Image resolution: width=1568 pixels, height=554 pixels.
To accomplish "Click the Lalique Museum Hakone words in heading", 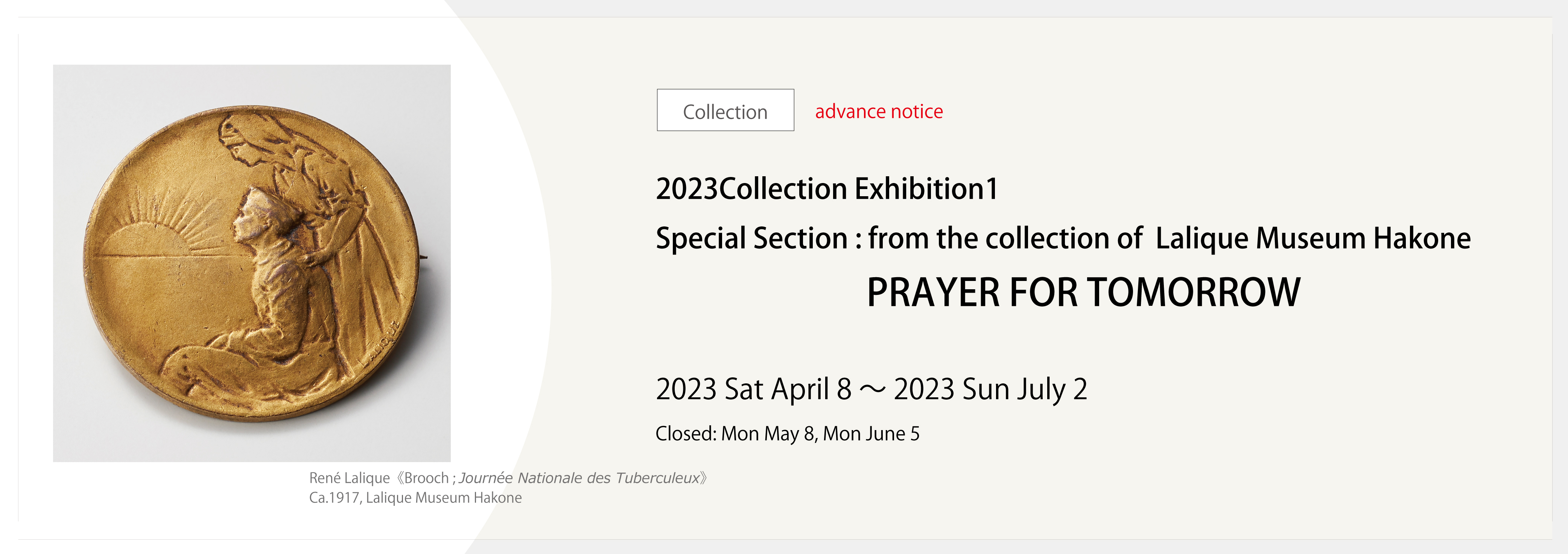I will [x=1313, y=238].
